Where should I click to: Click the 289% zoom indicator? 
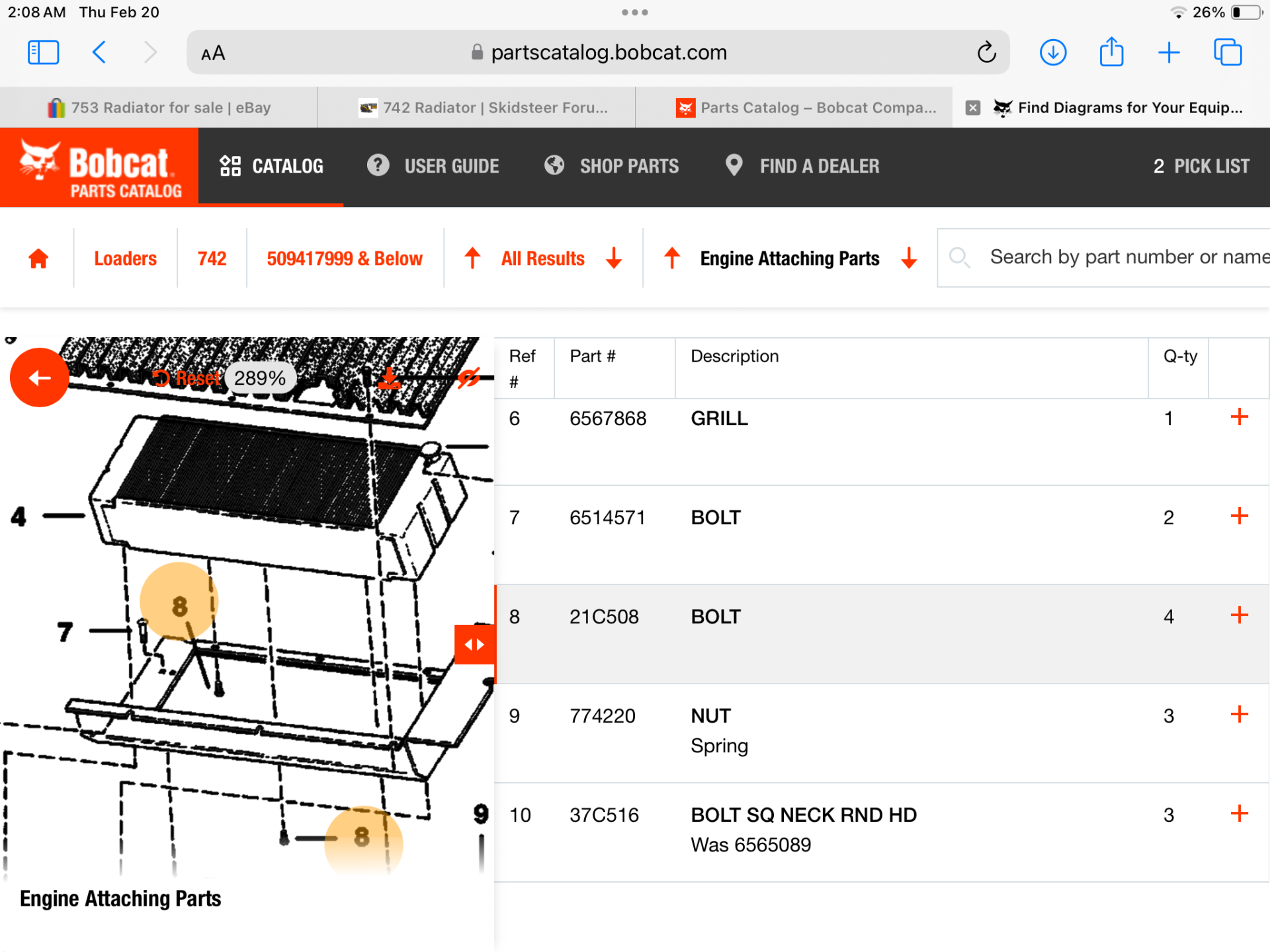pyautogui.click(x=260, y=378)
